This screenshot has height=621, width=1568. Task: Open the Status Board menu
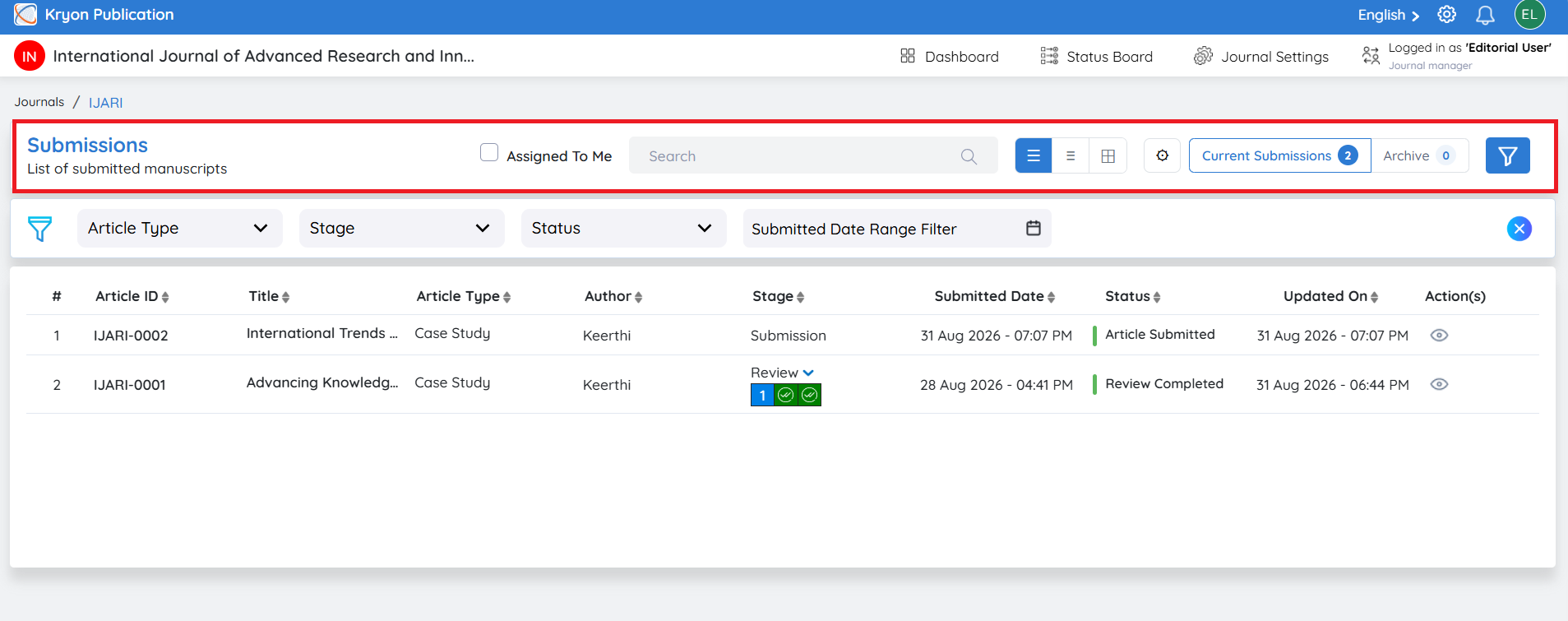pos(1096,56)
